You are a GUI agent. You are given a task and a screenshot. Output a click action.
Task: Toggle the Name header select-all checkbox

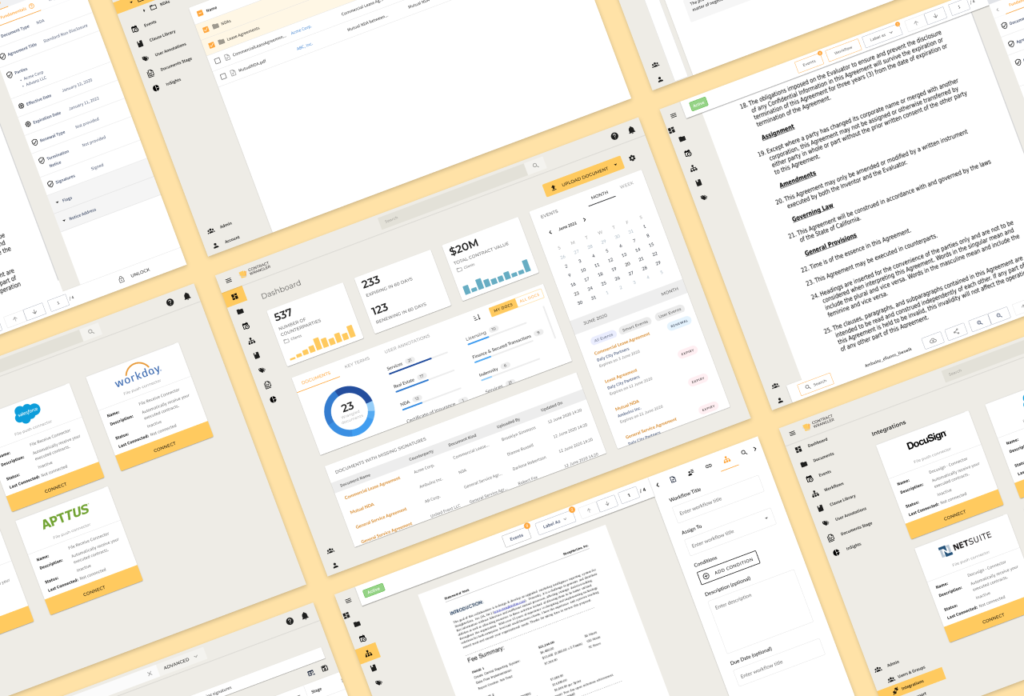[x=199, y=12]
